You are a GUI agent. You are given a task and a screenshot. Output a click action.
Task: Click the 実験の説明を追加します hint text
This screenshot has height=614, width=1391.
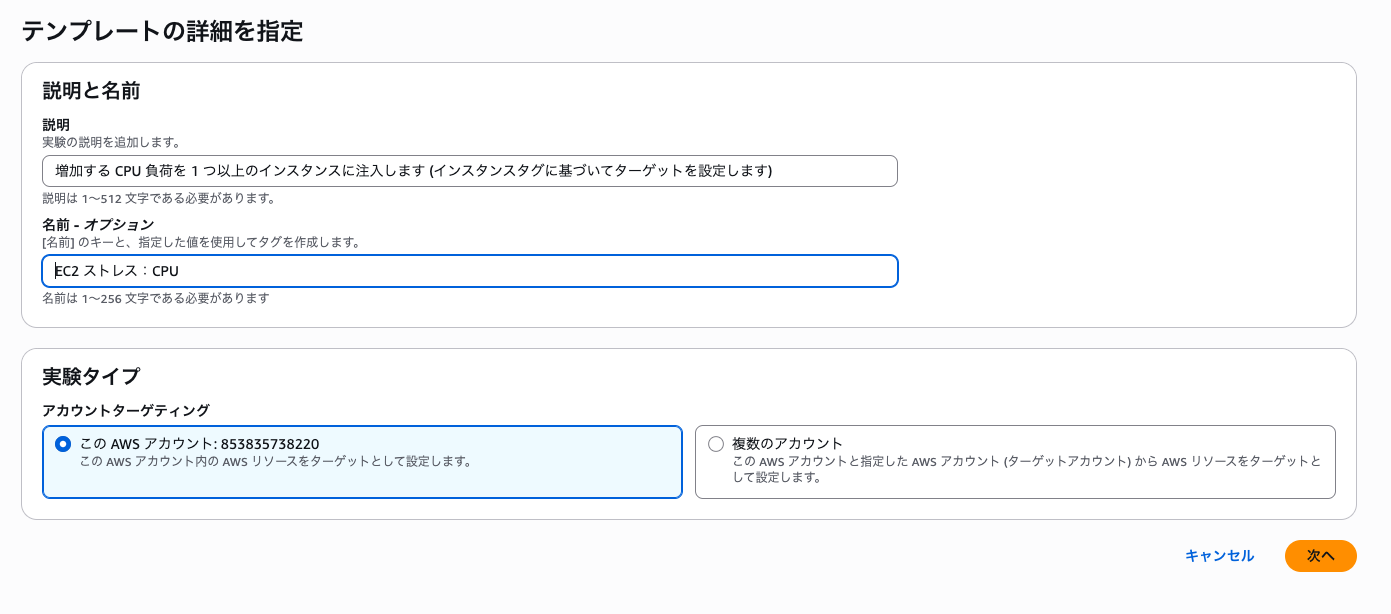112,143
